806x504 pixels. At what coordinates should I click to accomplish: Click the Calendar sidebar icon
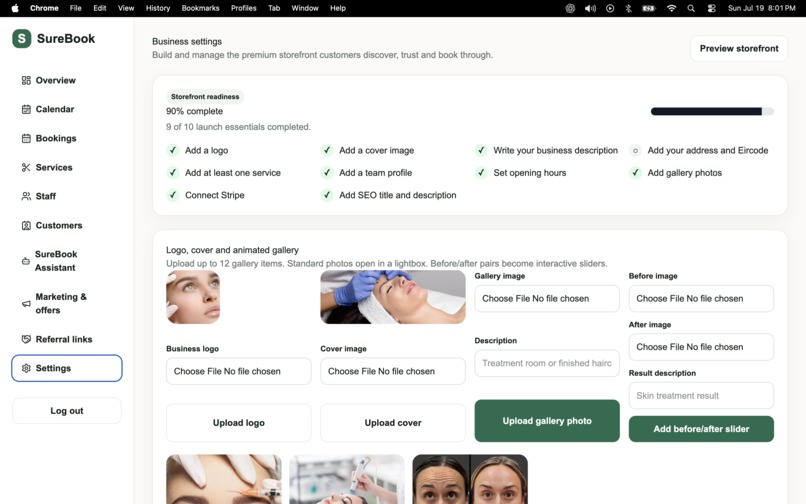point(26,109)
